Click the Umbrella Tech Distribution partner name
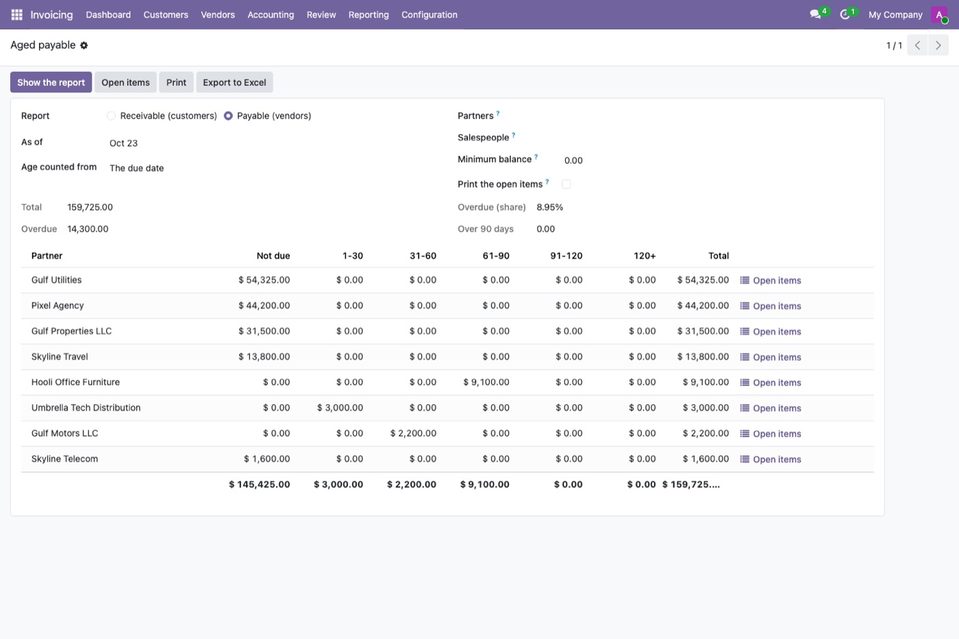 (86, 408)
